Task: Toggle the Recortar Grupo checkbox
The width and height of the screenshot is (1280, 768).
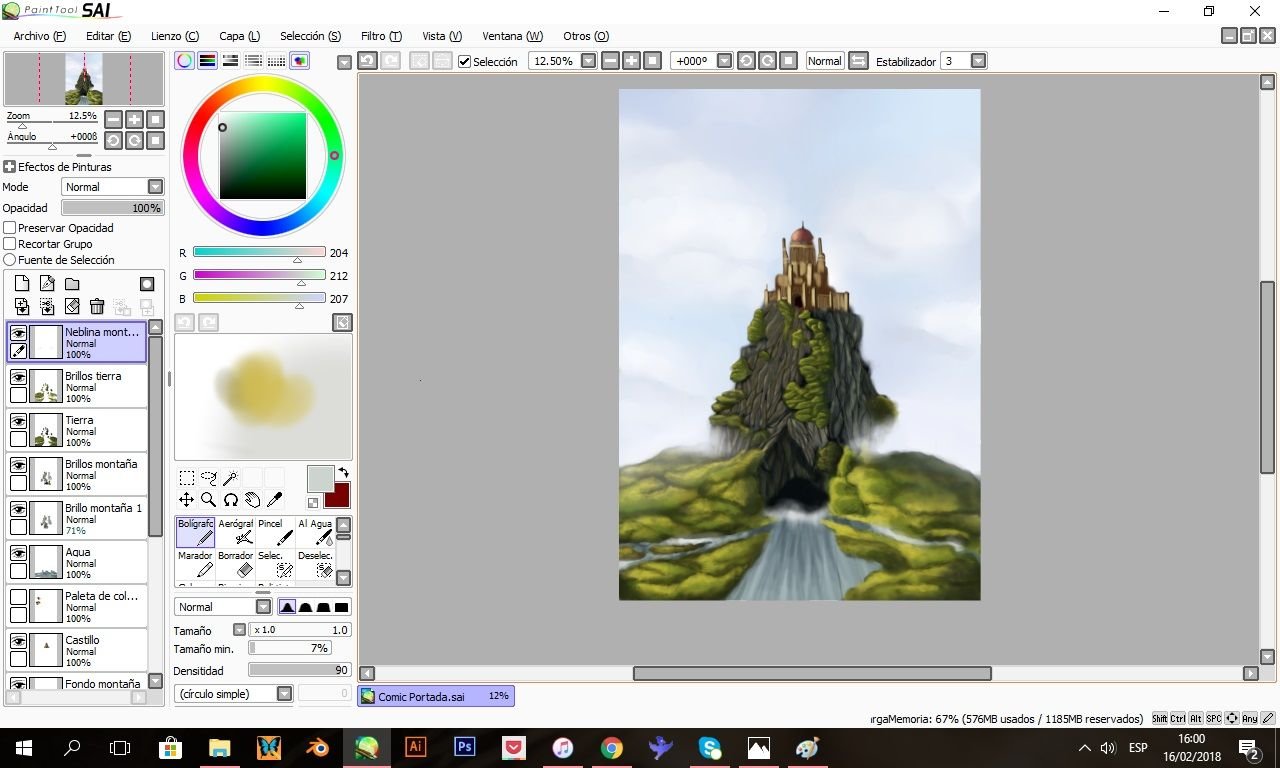Action: [x=10, y=244]
